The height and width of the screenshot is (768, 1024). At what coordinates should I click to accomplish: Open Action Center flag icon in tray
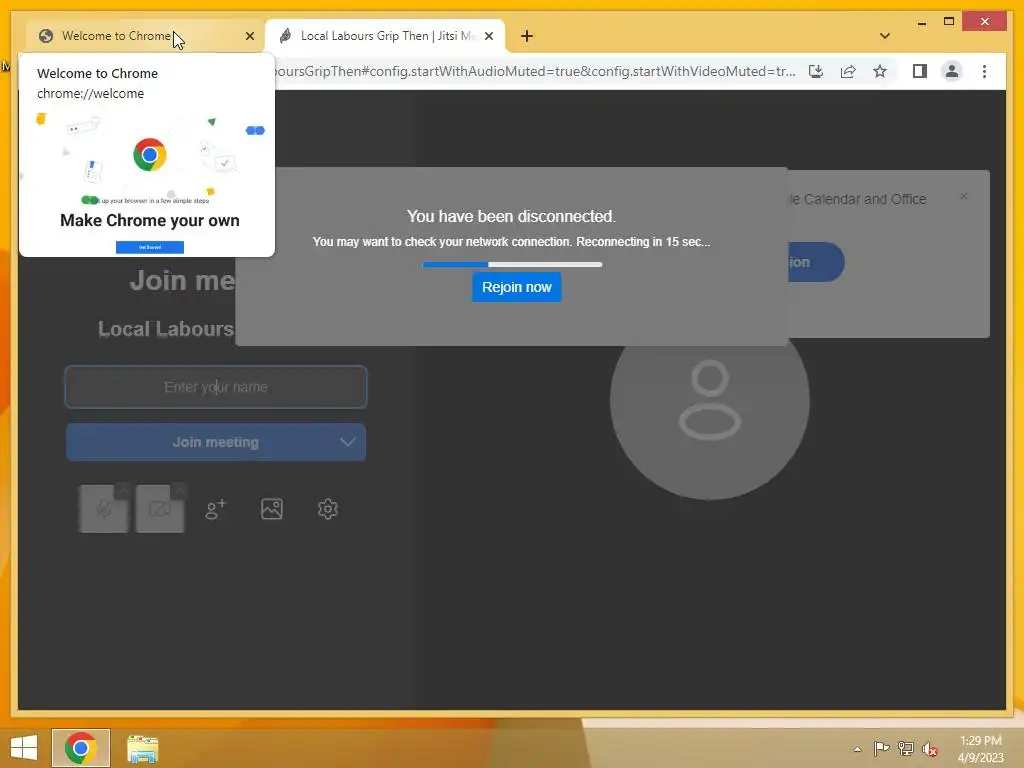[x=881, y=748]
